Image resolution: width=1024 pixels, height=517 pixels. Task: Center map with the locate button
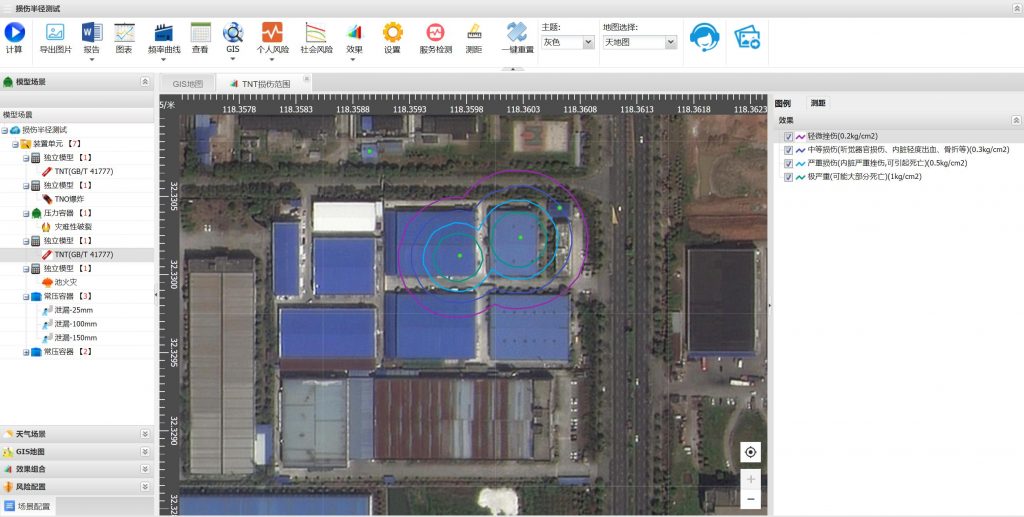pos(750,452)
